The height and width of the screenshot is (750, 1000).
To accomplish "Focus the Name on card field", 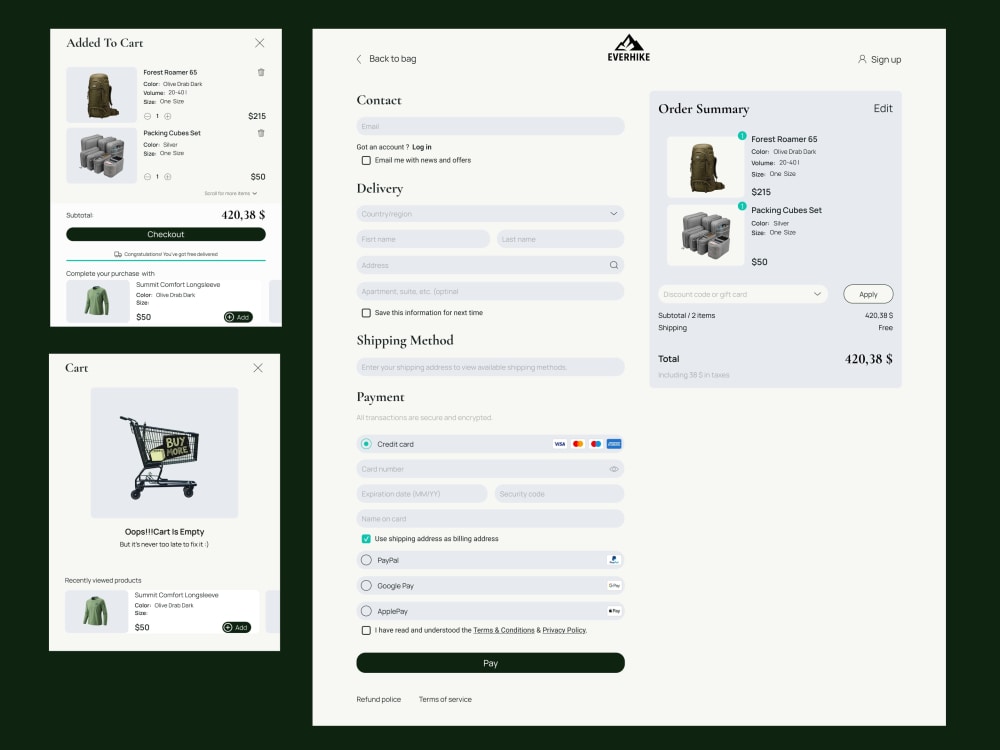I will coord(490,518).
